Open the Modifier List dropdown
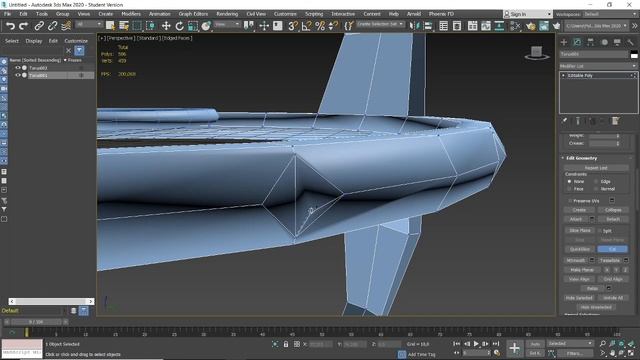640x360 pixels. click(598, 66)
